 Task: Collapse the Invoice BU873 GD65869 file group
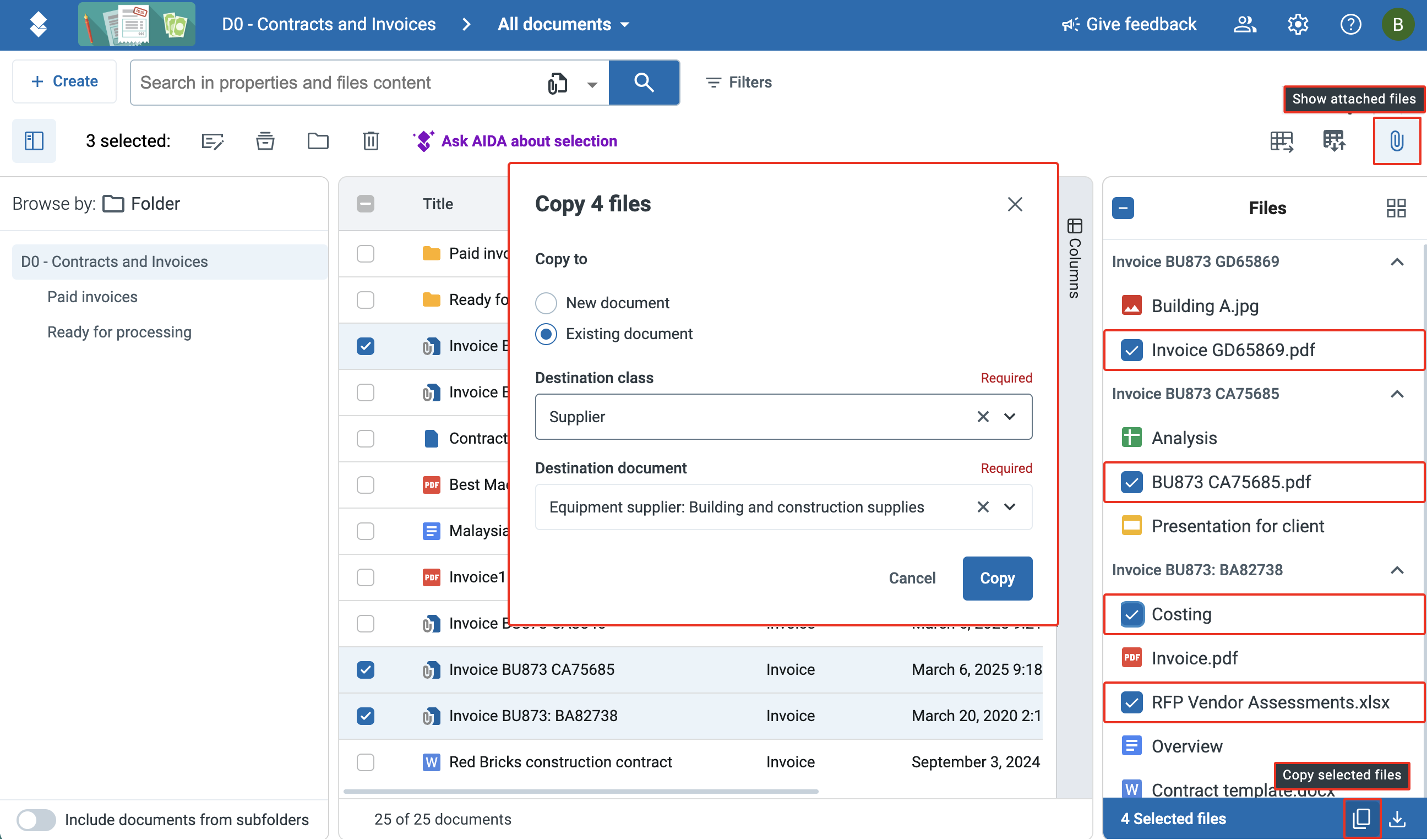pos(1397,262)
